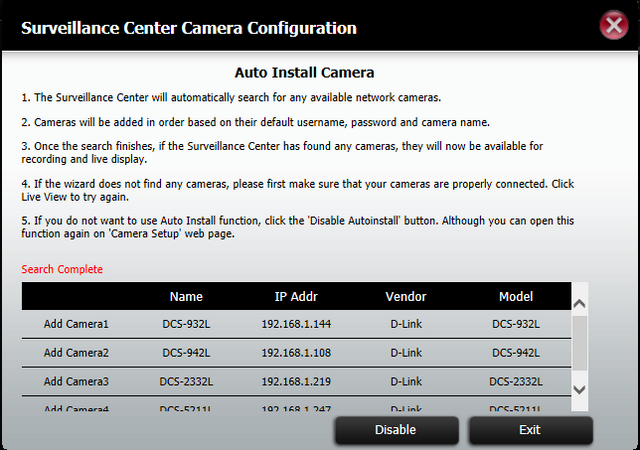Close the Camera Configuration dialog
The height and width of the screenshot is (450, 640).
(613, 26)
